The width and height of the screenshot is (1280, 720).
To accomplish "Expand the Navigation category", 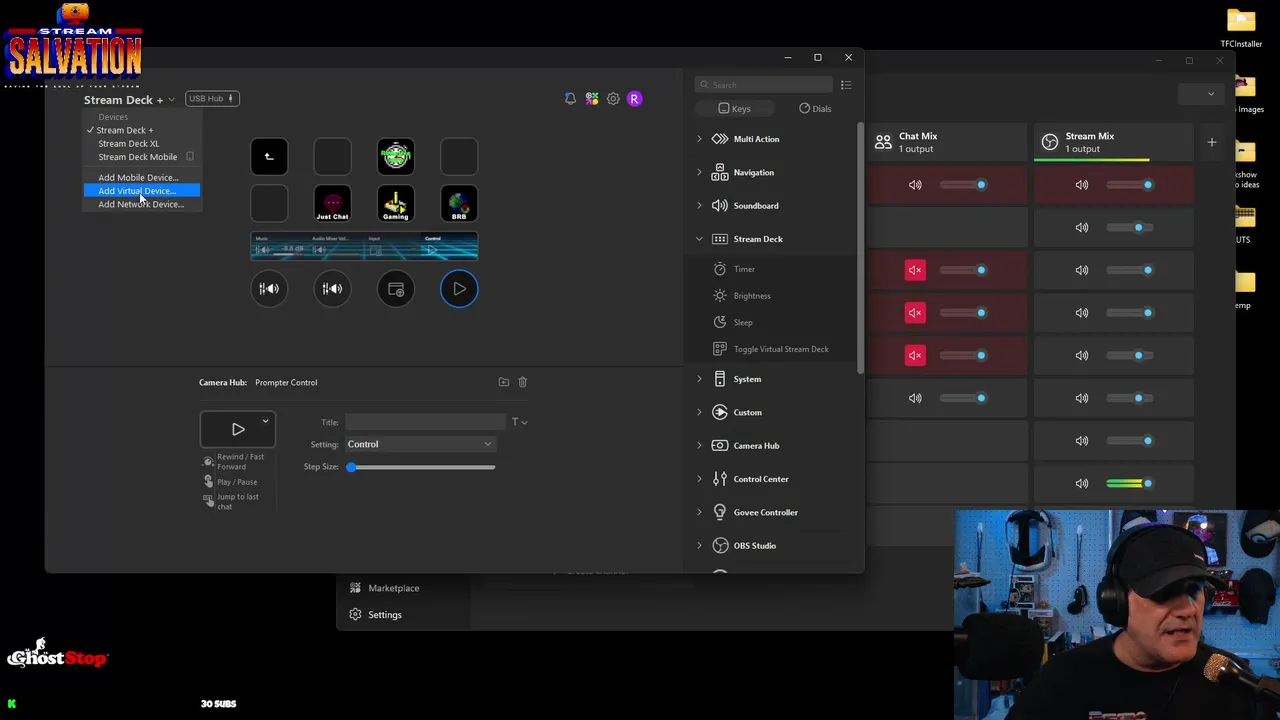I will (699, 172).
